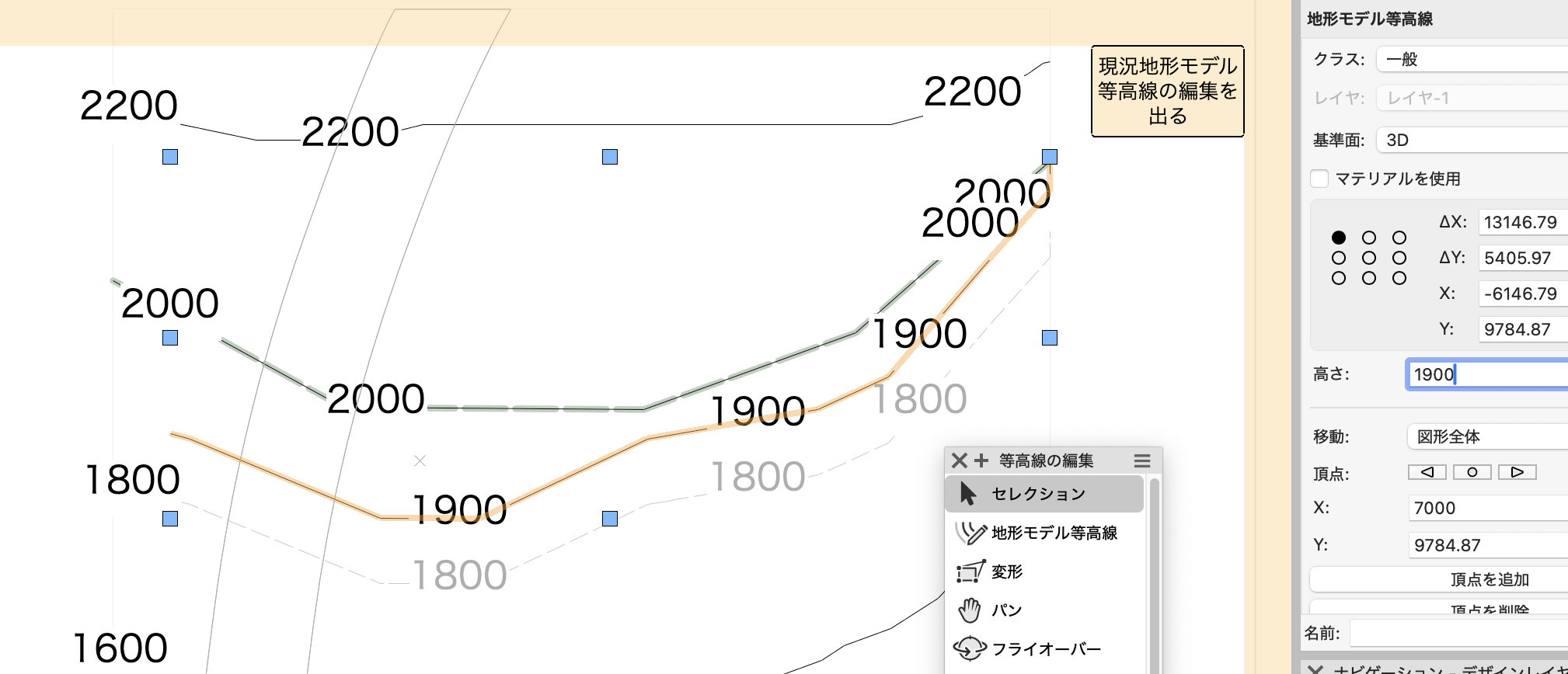Open the reference plane 3D dropdown

click(1472, 140)
